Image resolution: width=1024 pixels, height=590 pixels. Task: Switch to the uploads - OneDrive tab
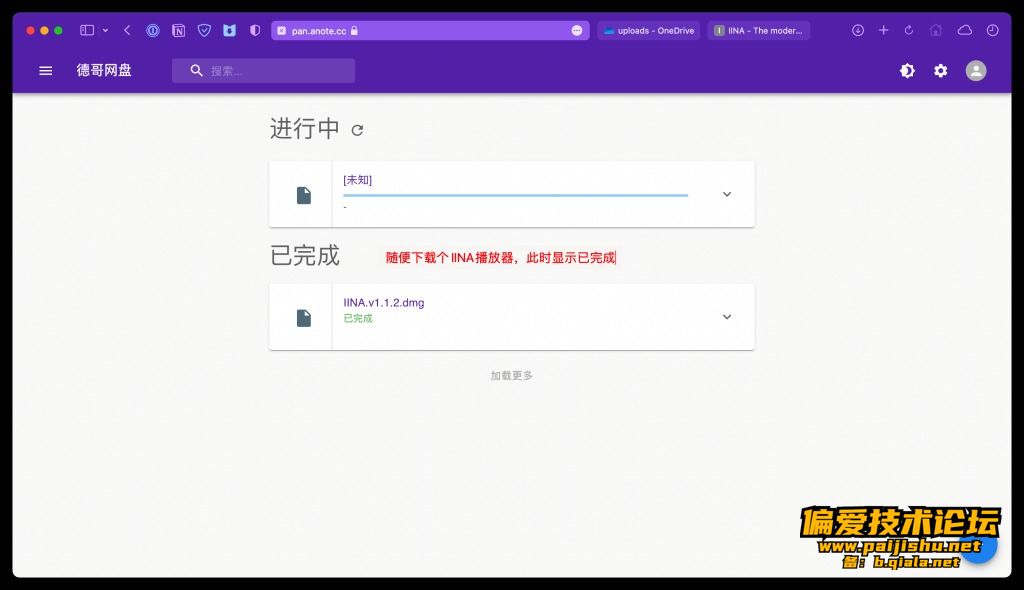tap(648, 30)
